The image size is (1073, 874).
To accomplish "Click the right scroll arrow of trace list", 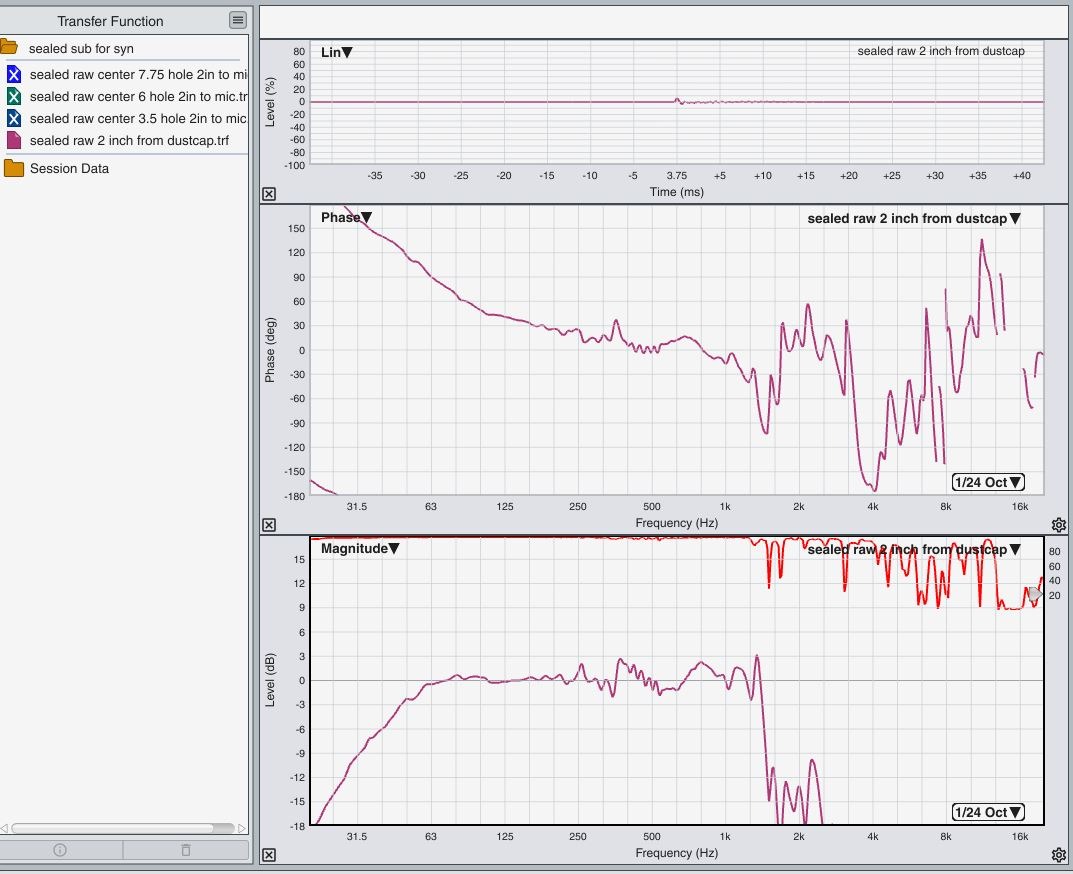I will 242,828.
